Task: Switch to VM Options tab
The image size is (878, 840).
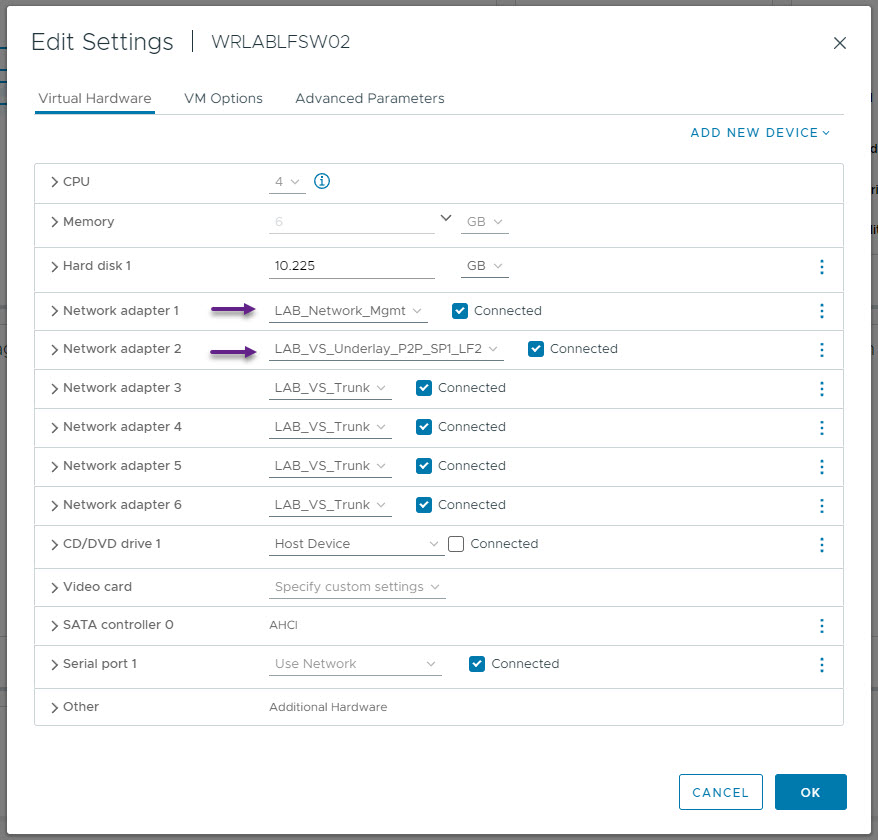Action: (223, 99)
